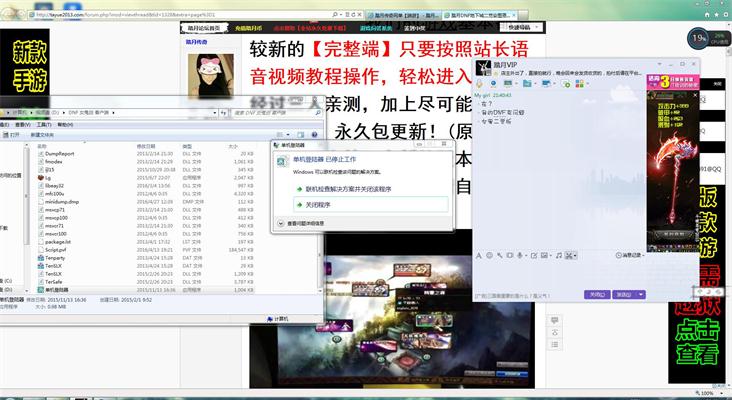This screenshot has width=732, height=400.
Task: Click 腊月论坛首页 in forum navigation bar
Action: point(204,28)
